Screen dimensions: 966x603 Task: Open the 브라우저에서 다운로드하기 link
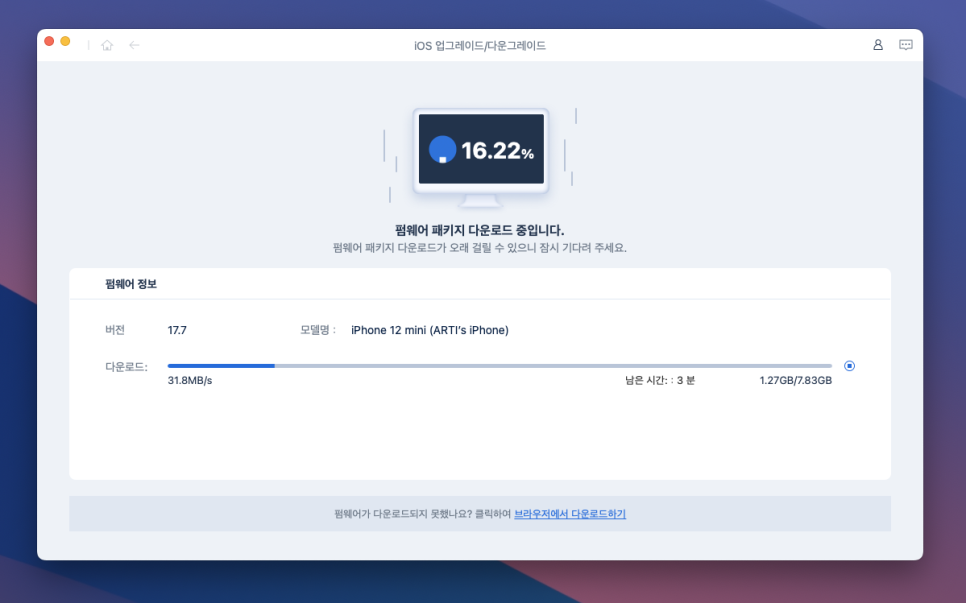[x=570, y=514]
